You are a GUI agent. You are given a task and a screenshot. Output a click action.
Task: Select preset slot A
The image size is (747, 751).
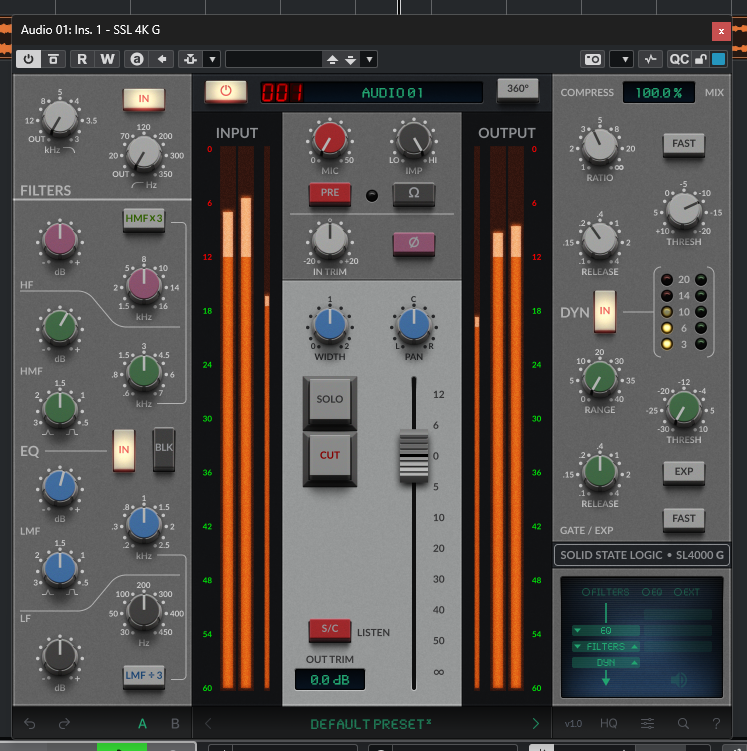(142, 724)
